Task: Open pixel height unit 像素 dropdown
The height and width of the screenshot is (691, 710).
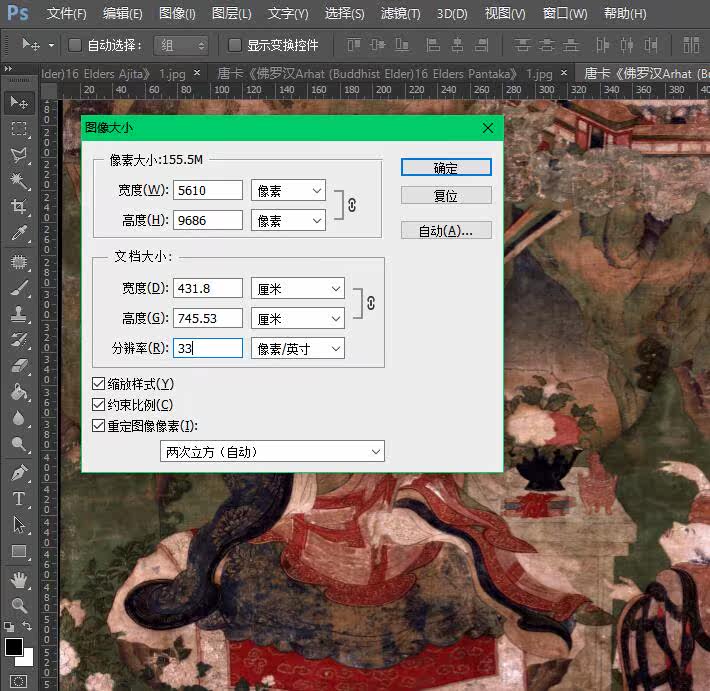Action: [288, 220]
